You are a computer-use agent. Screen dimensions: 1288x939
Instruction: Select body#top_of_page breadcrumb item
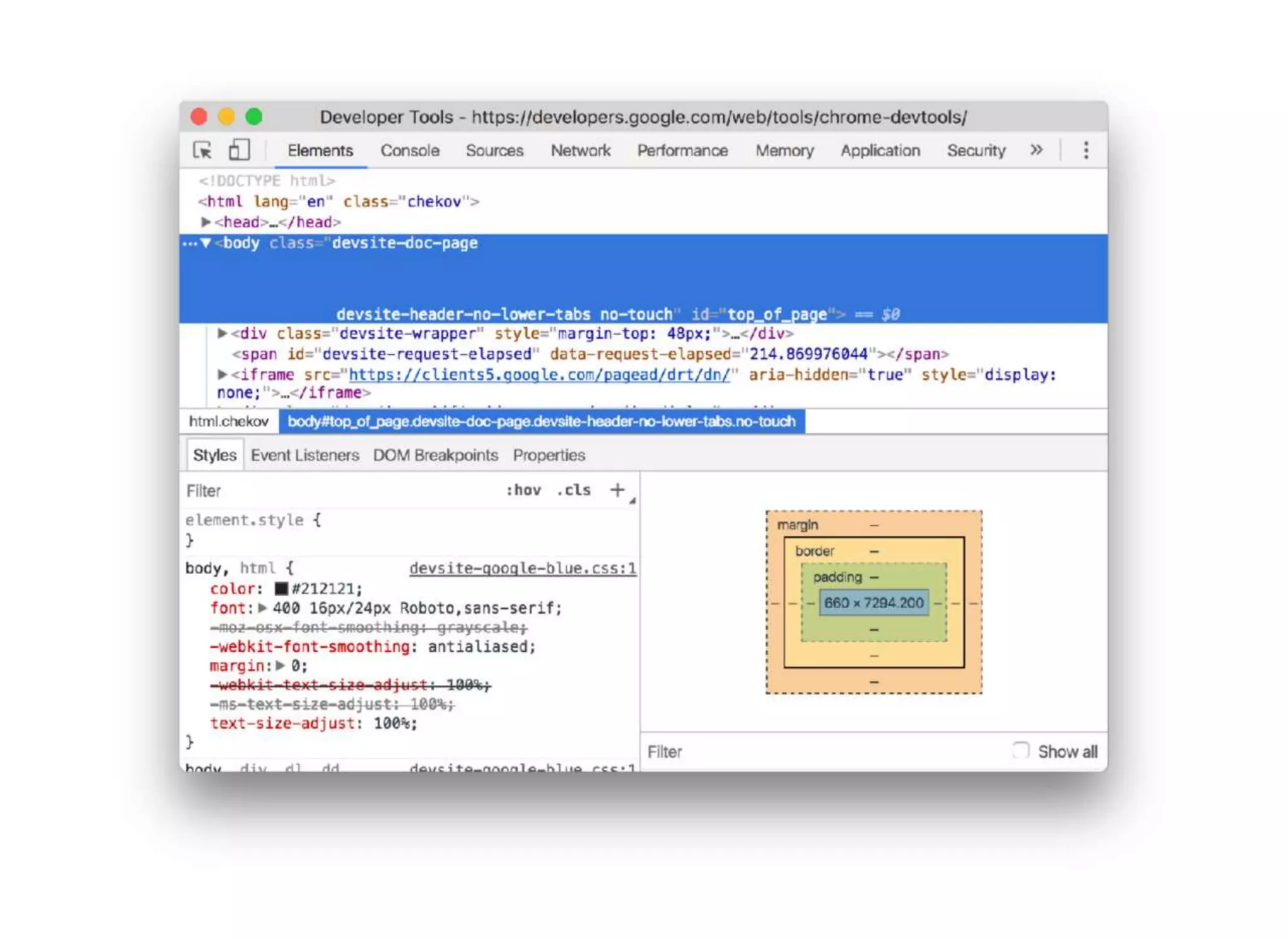541,421
